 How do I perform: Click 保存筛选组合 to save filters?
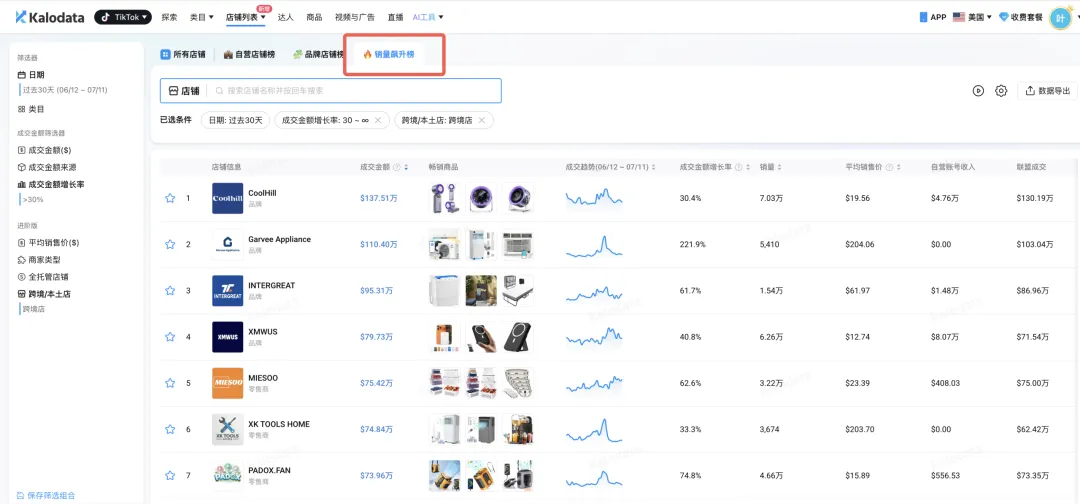coord(46,495)
